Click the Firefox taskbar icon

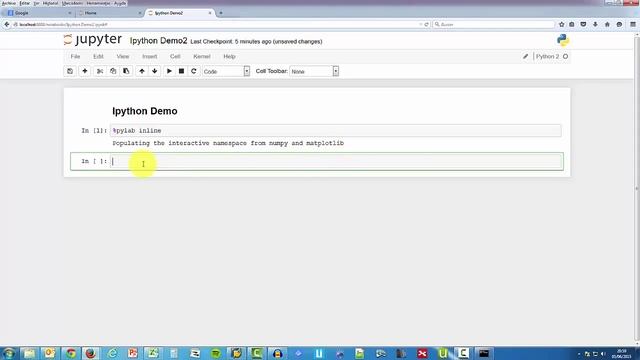pos(91,353)
